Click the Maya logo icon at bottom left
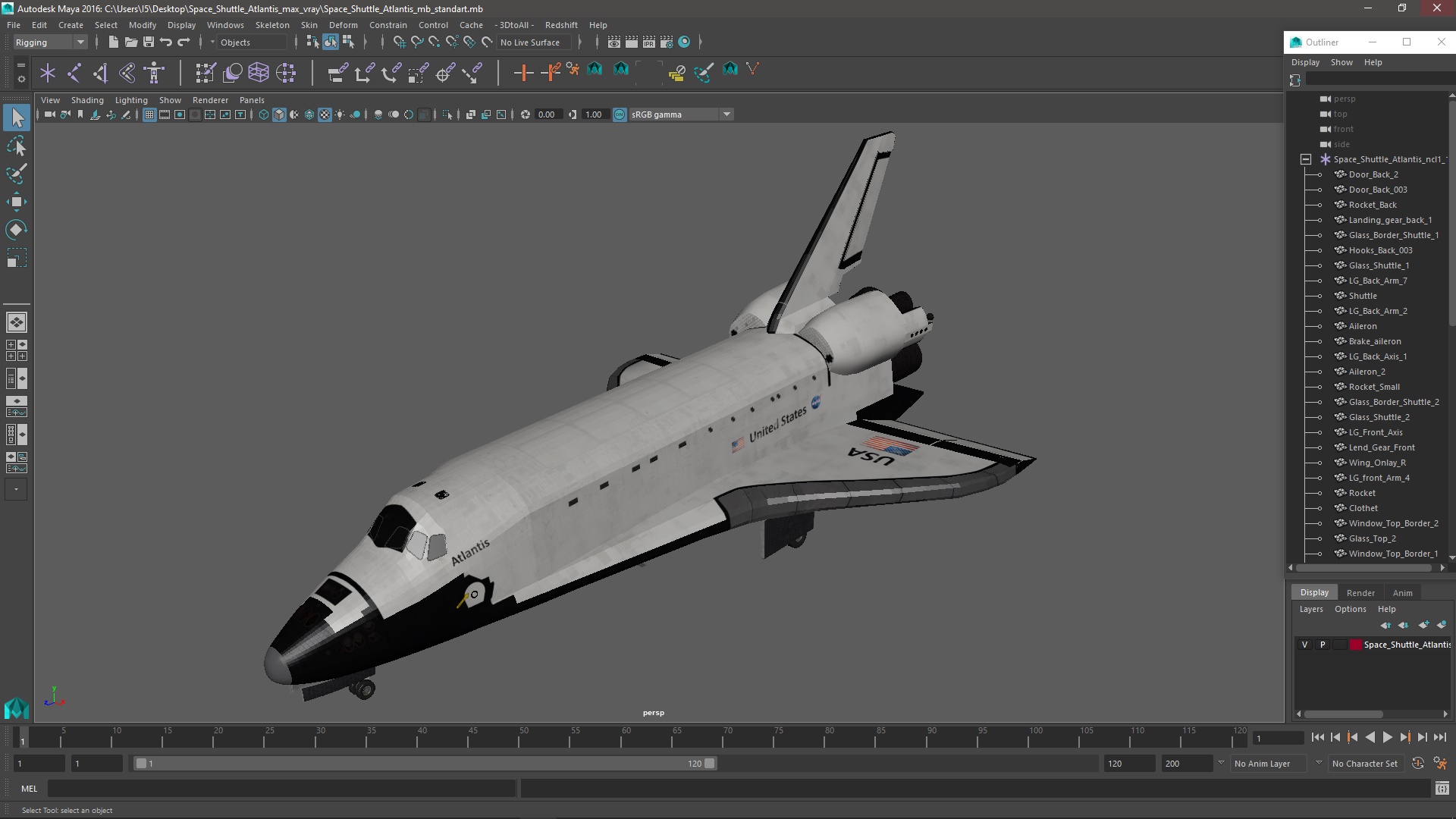 click(17, 708)
